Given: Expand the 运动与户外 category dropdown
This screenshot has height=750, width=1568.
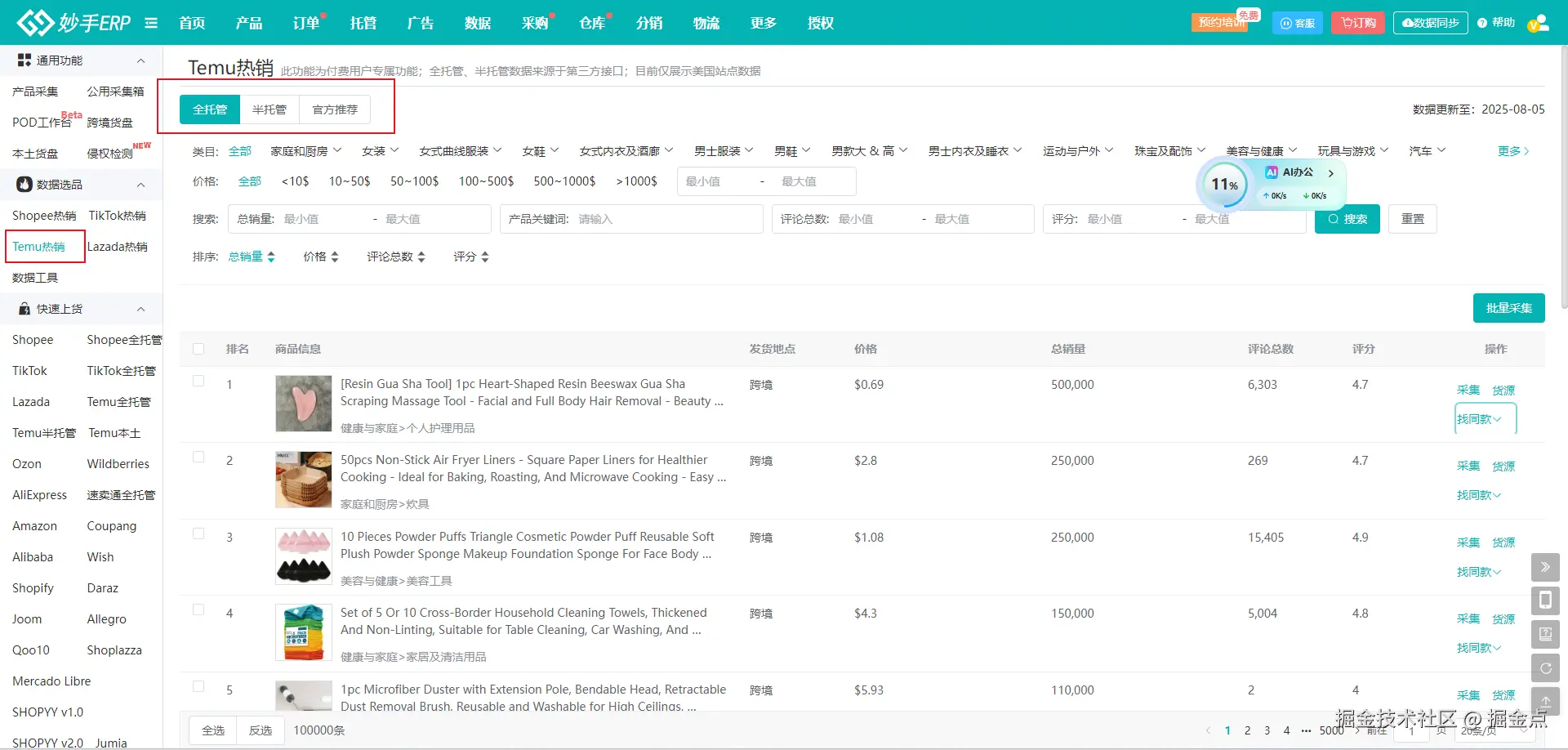Looking at the screenshot, I should click(1078, 151).
